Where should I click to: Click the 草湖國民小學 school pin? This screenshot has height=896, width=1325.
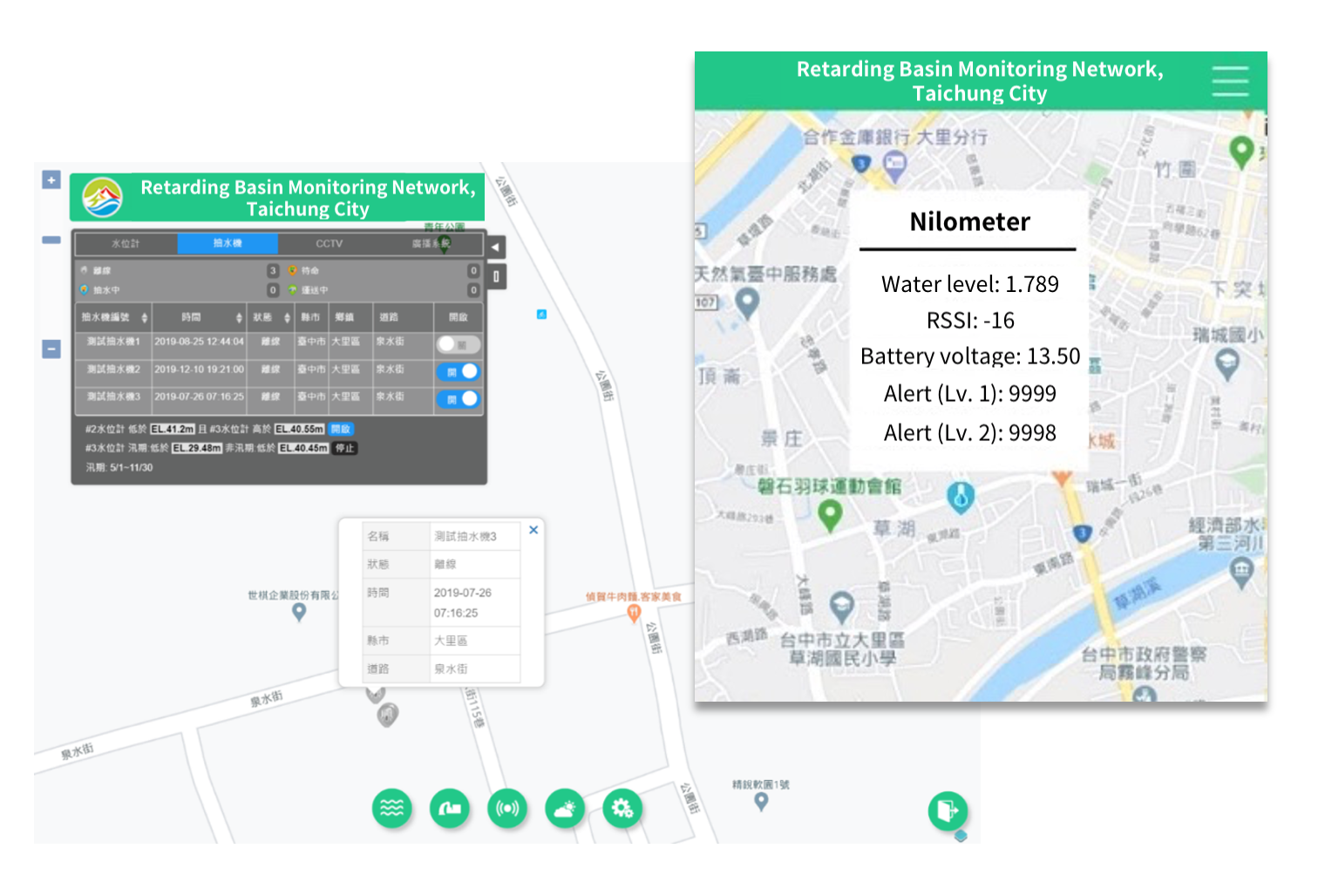click(841, 606)
